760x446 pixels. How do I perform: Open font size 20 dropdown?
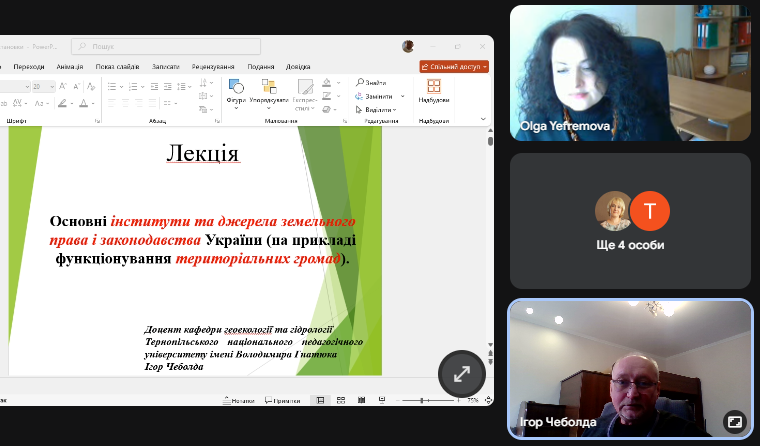tap(52, 87)
